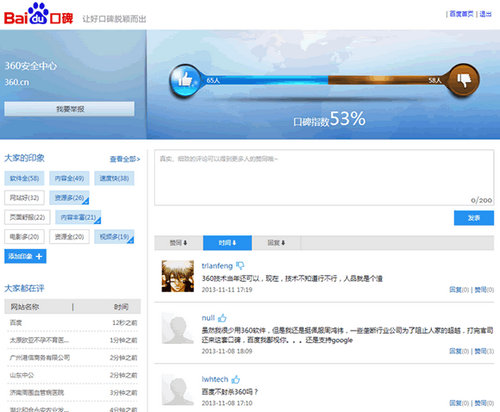Click the brown 58人 disapproval bar
The width and height of the screenshot is (500, 412).
[x=388, y=80]
